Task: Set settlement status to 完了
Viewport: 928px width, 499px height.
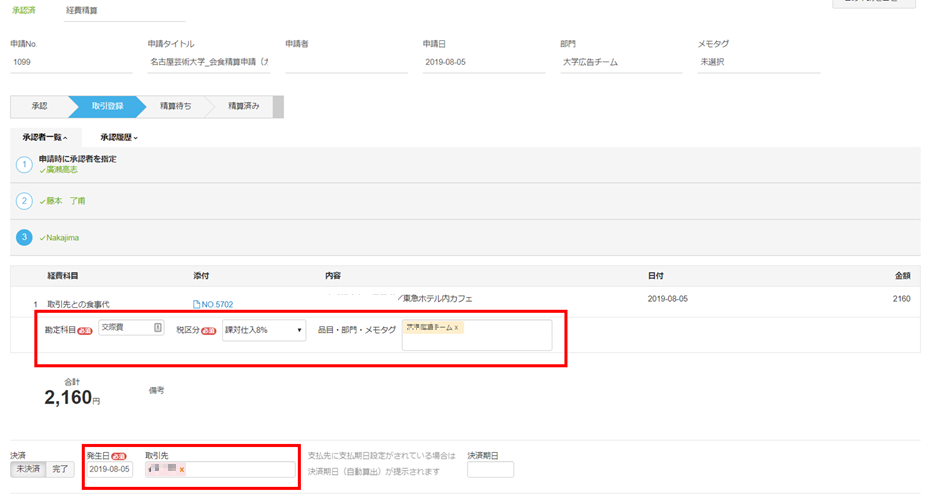Action: coord(60,469)
